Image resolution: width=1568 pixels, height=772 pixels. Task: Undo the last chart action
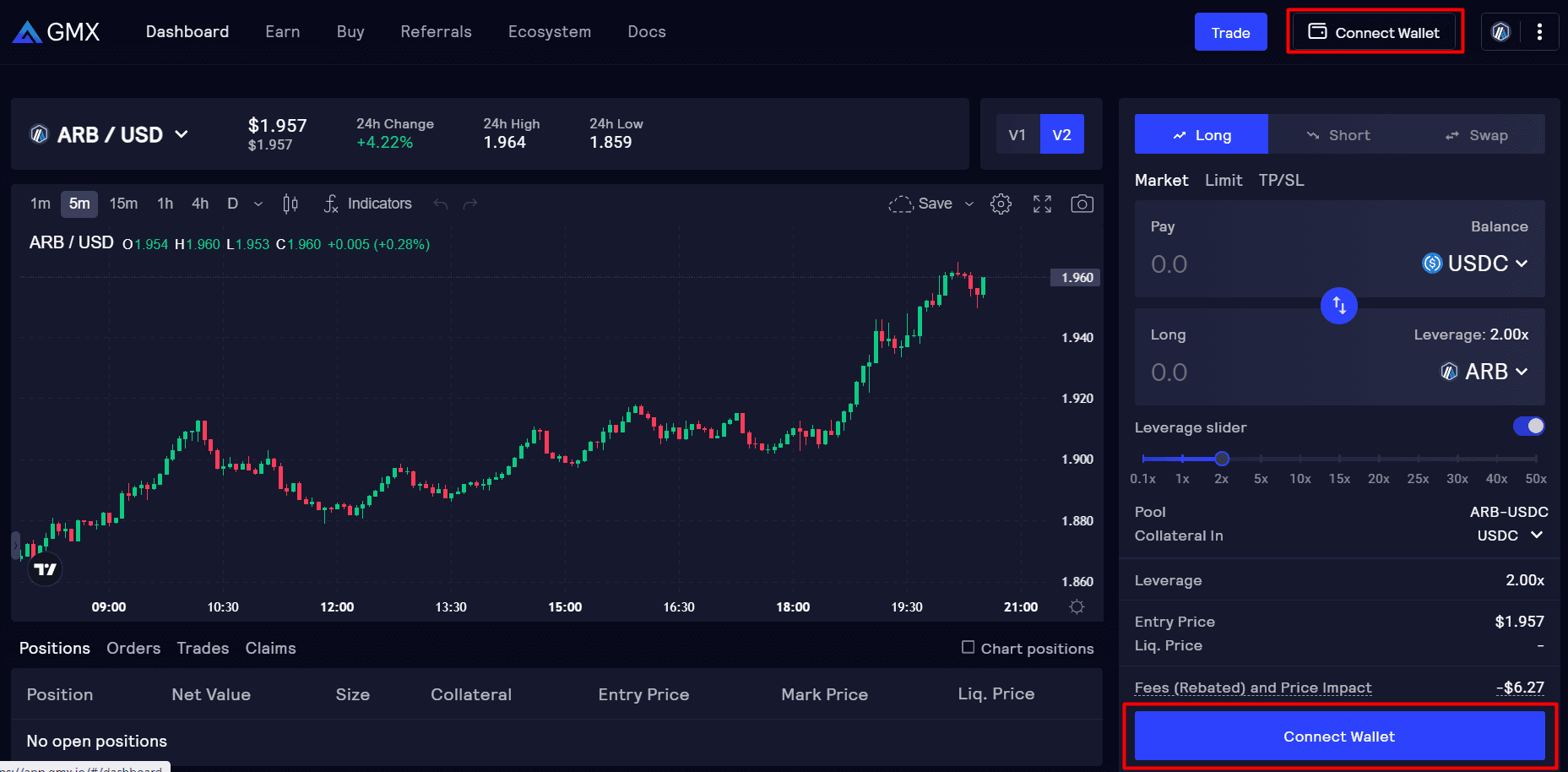pyautogui.click(x=440, y=204)
